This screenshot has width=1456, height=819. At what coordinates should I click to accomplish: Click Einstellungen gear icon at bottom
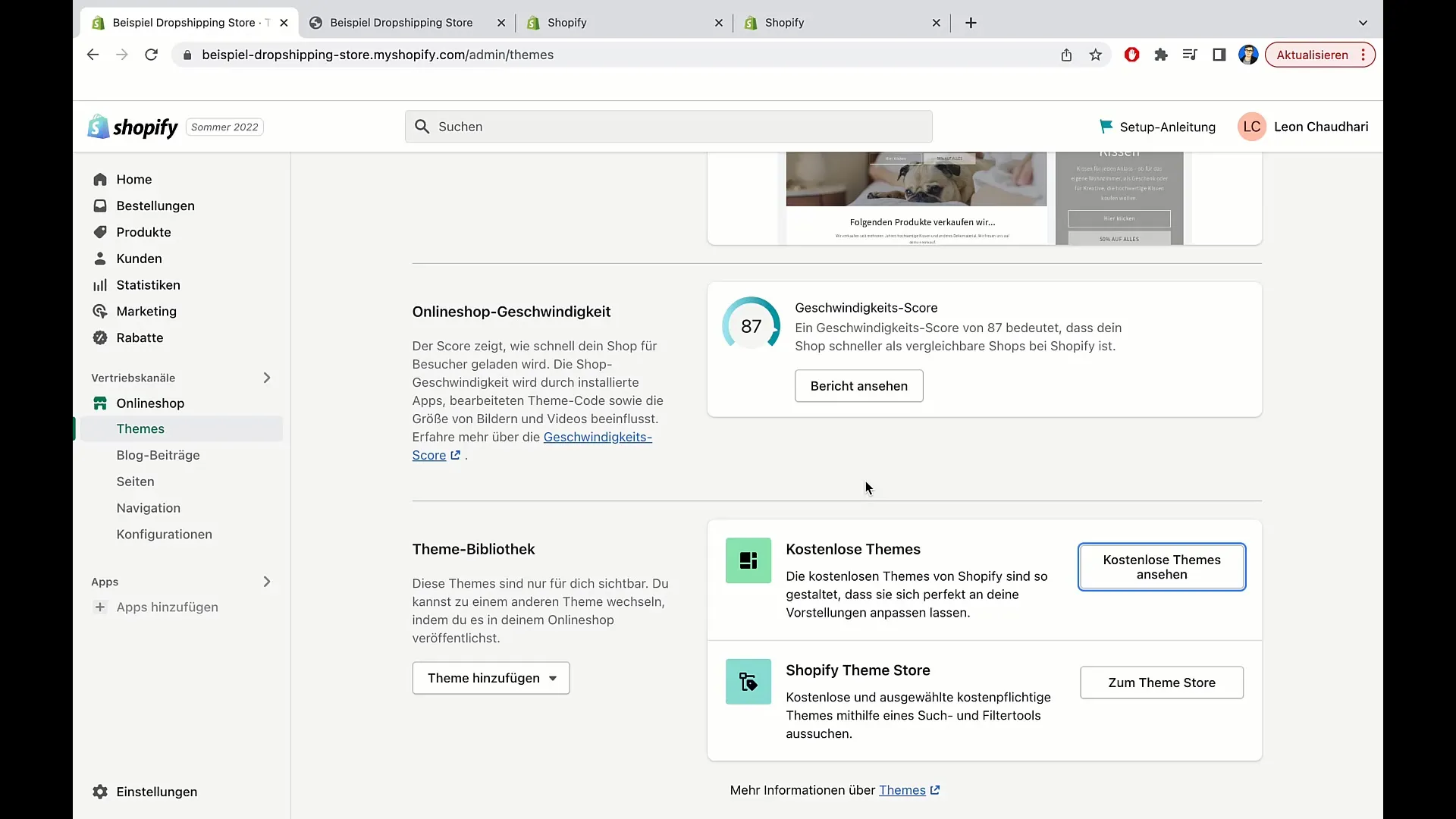100,791
